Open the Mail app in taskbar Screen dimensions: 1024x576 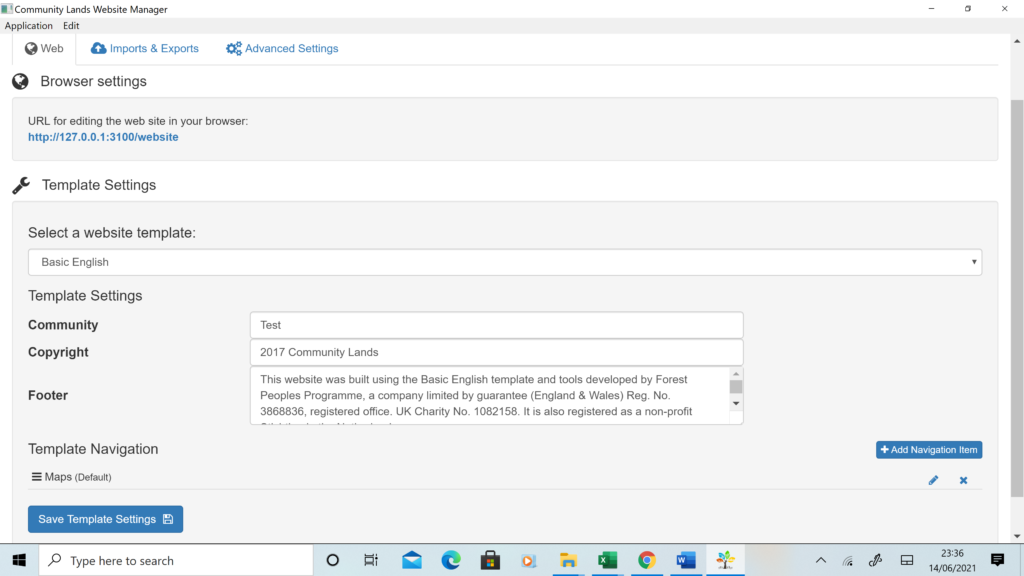tap(412, 560)
